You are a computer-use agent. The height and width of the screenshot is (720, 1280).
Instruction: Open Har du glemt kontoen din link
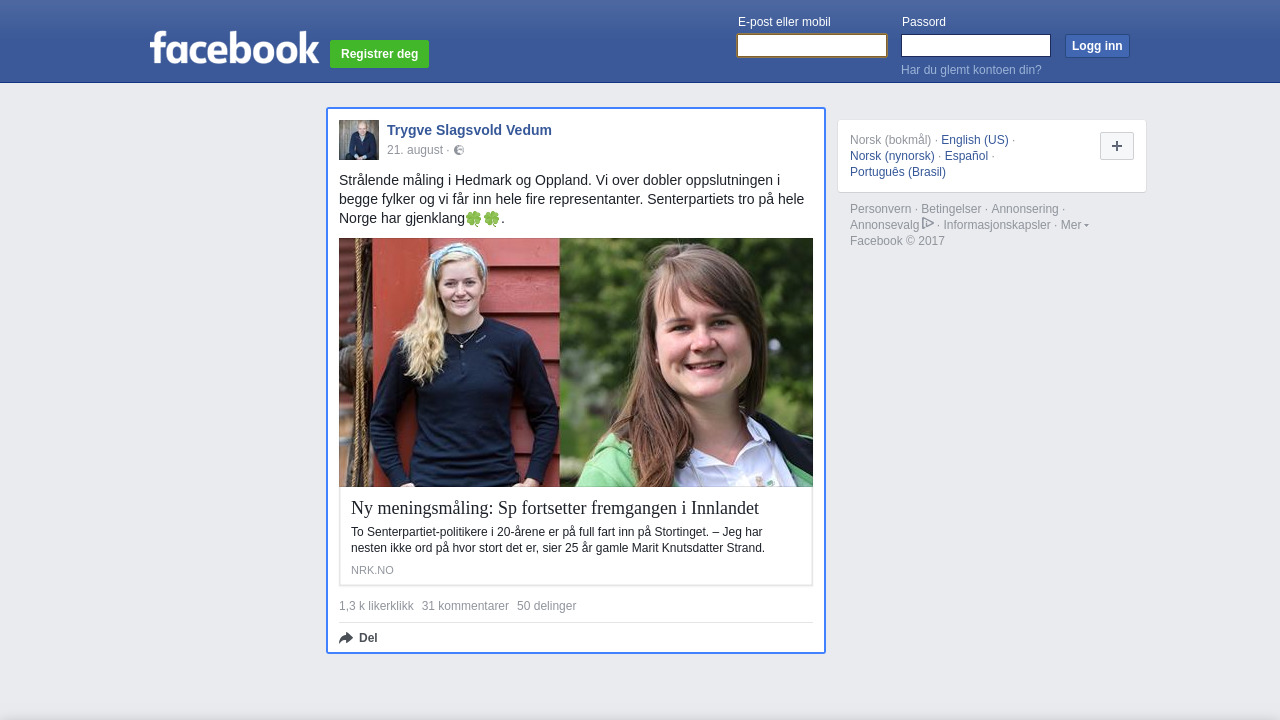coord(971,70)
